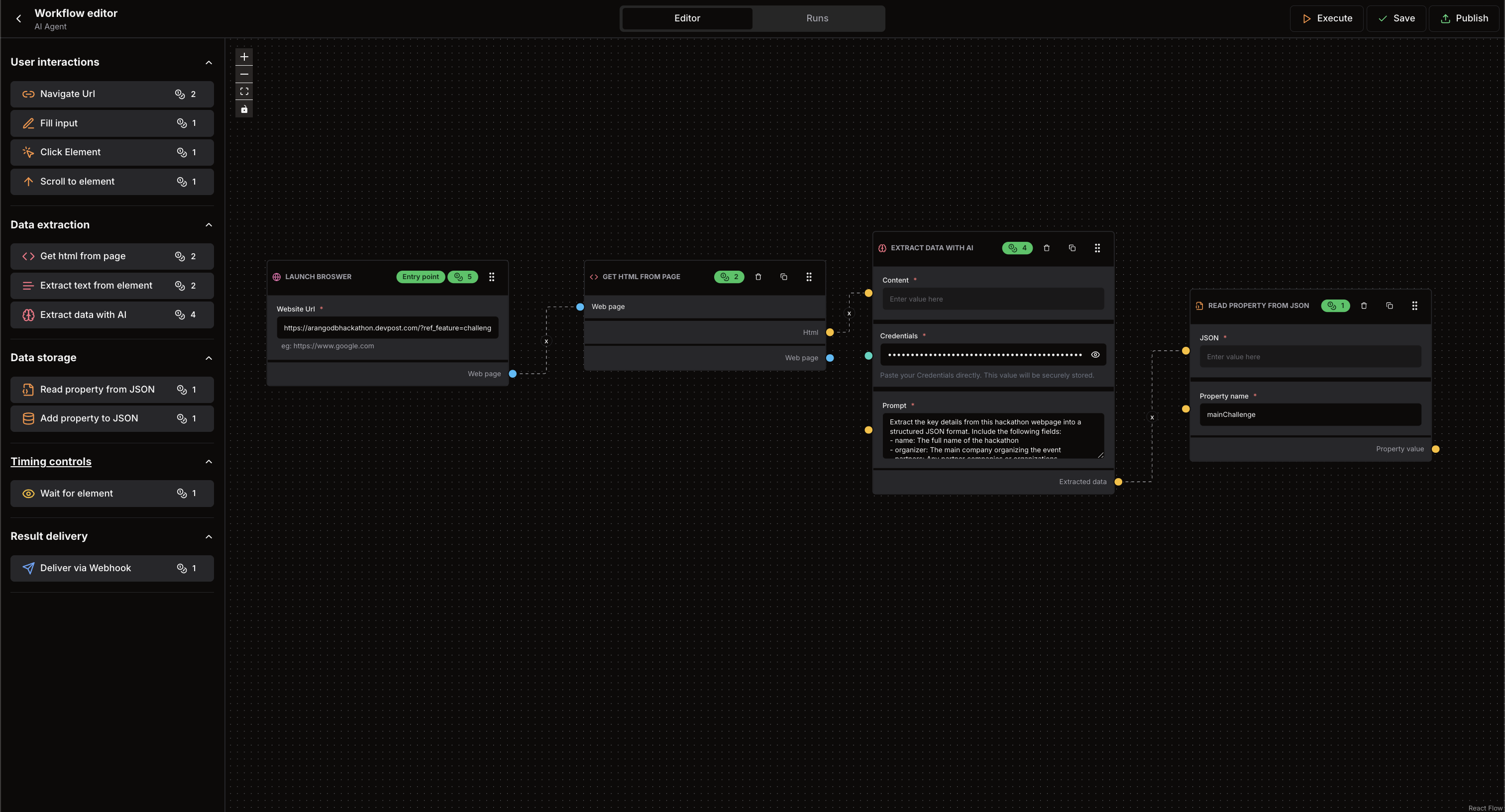Click the canvas zoom out minus button

click(x=244, y=74)
